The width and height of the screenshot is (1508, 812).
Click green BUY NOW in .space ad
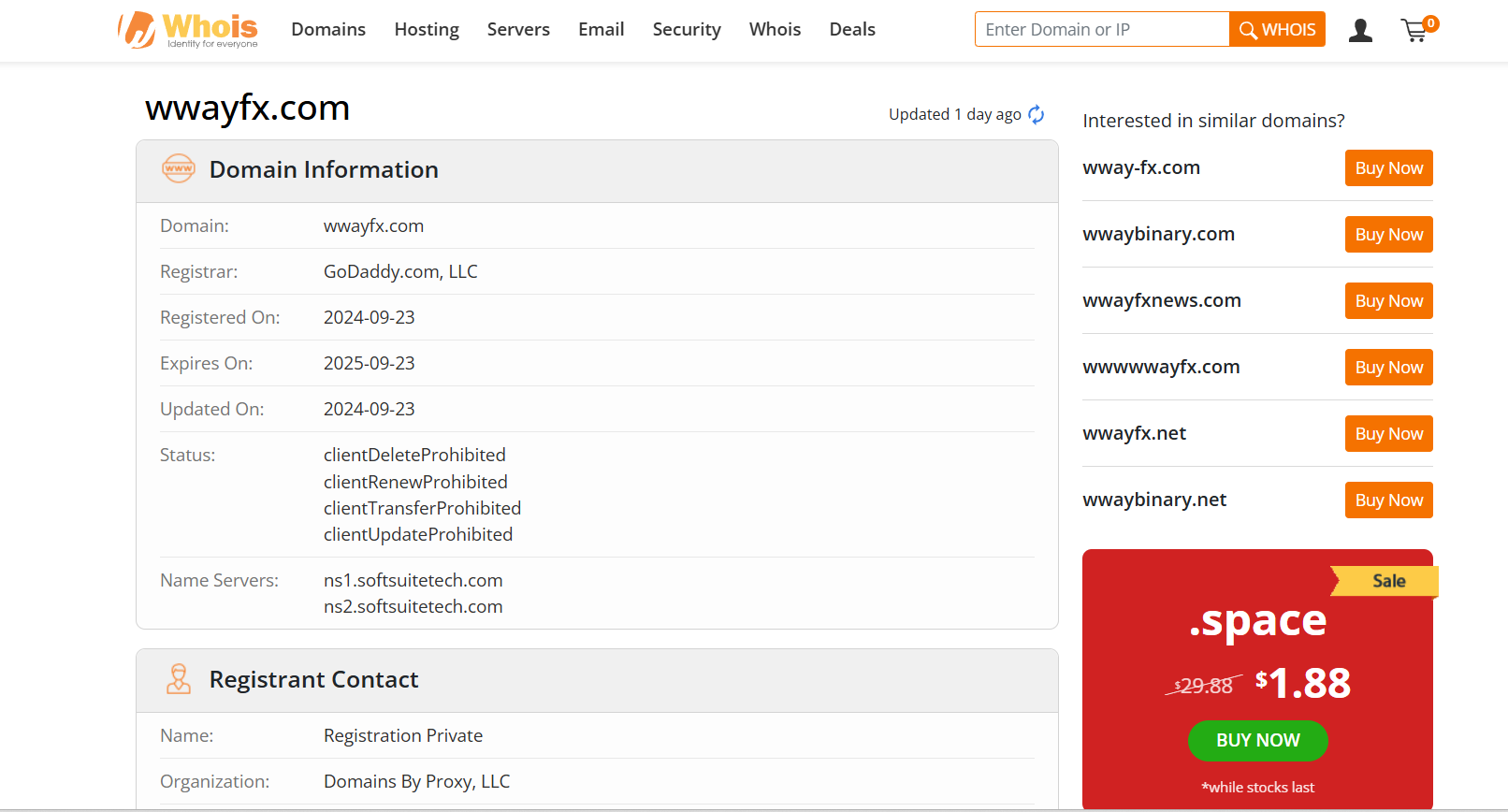click(1257, 740)
